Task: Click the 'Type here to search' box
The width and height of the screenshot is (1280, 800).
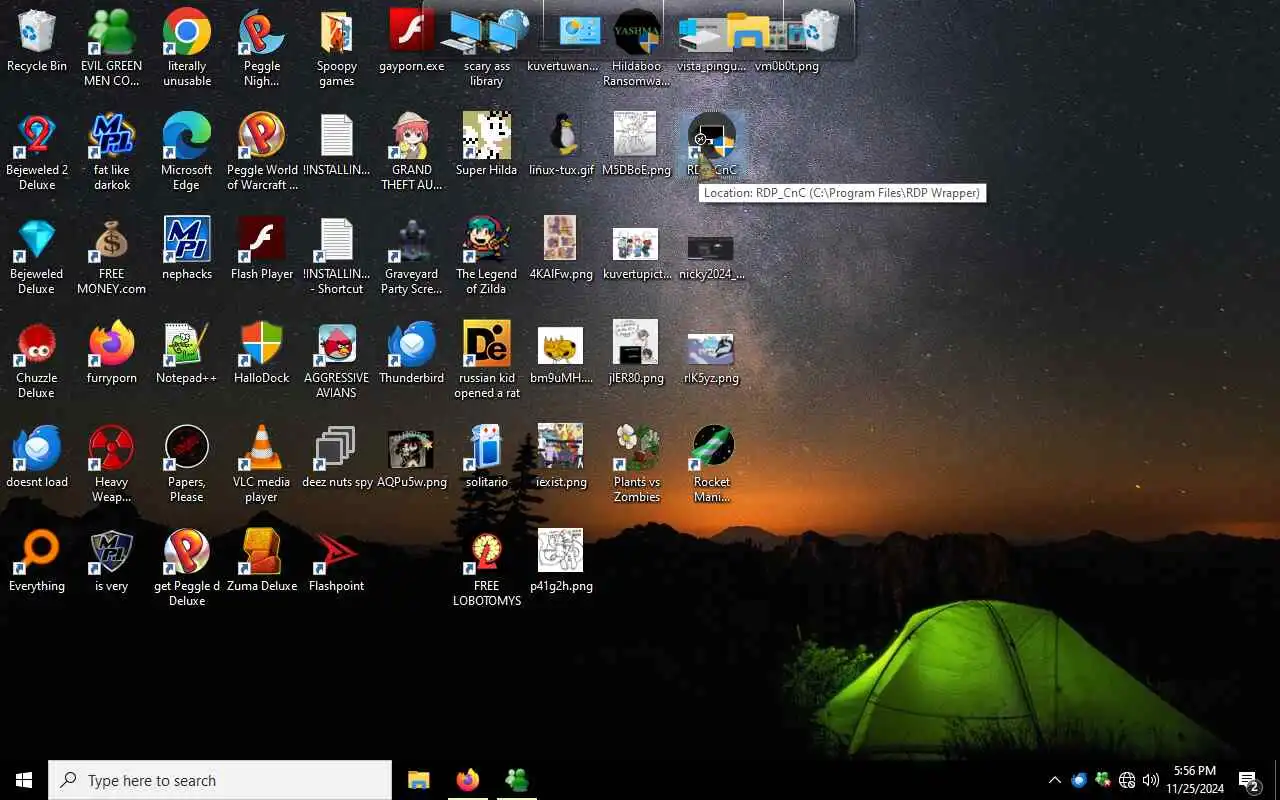Action: pyautogui.click(x=220, y=780)
